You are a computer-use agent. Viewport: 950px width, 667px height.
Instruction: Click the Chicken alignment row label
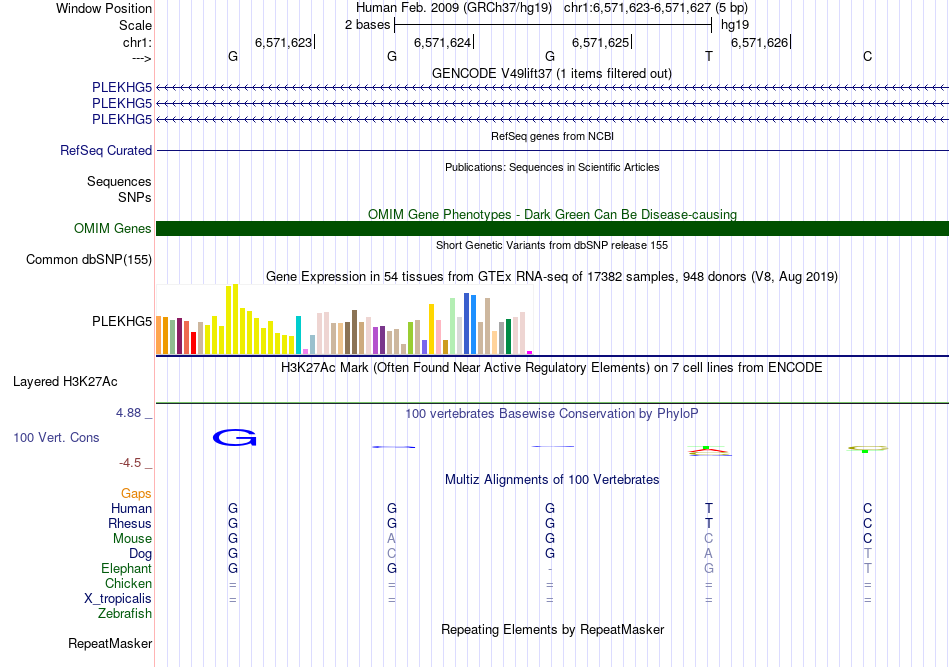point(128,583)
